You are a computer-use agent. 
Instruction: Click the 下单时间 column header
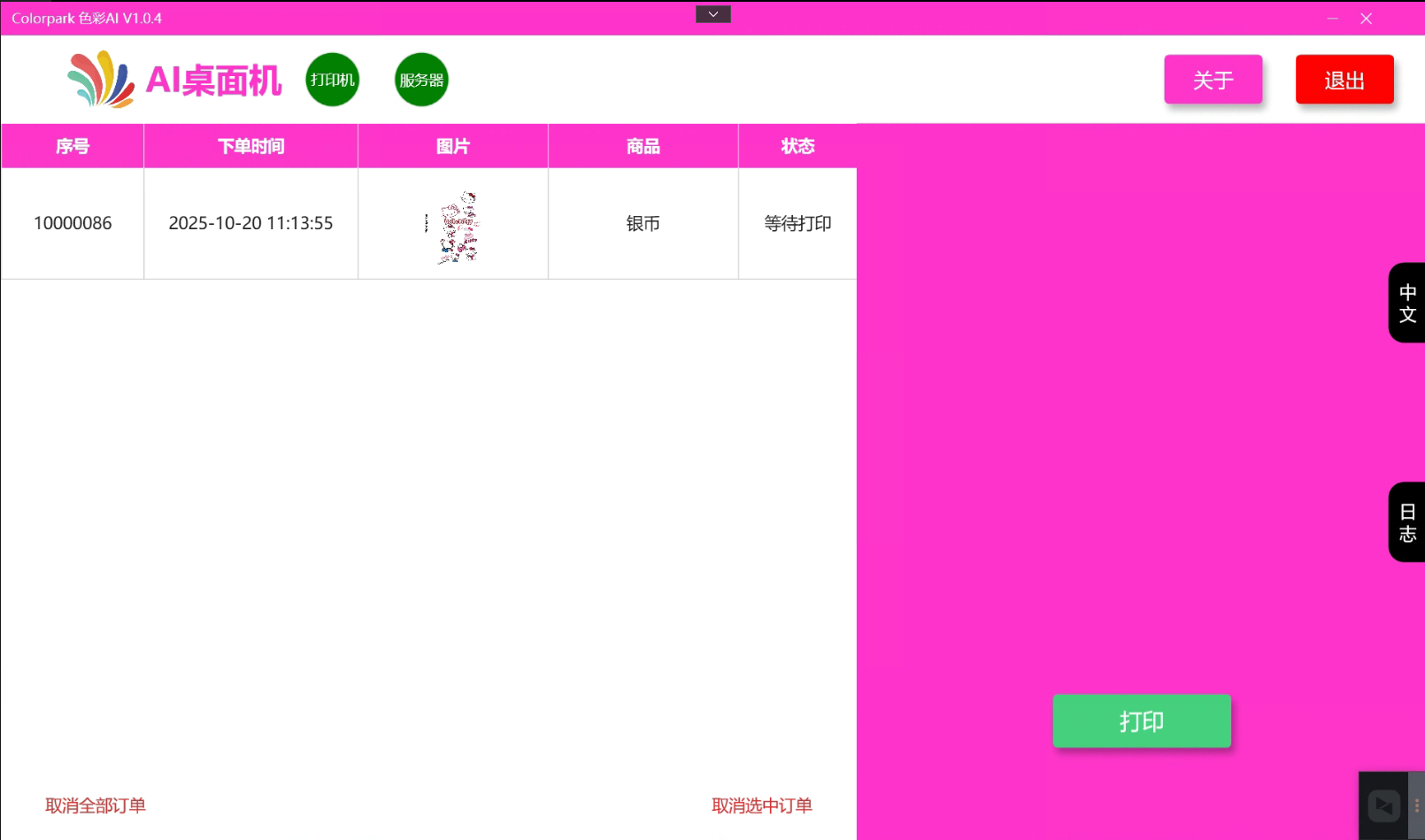tap(250, 146)
